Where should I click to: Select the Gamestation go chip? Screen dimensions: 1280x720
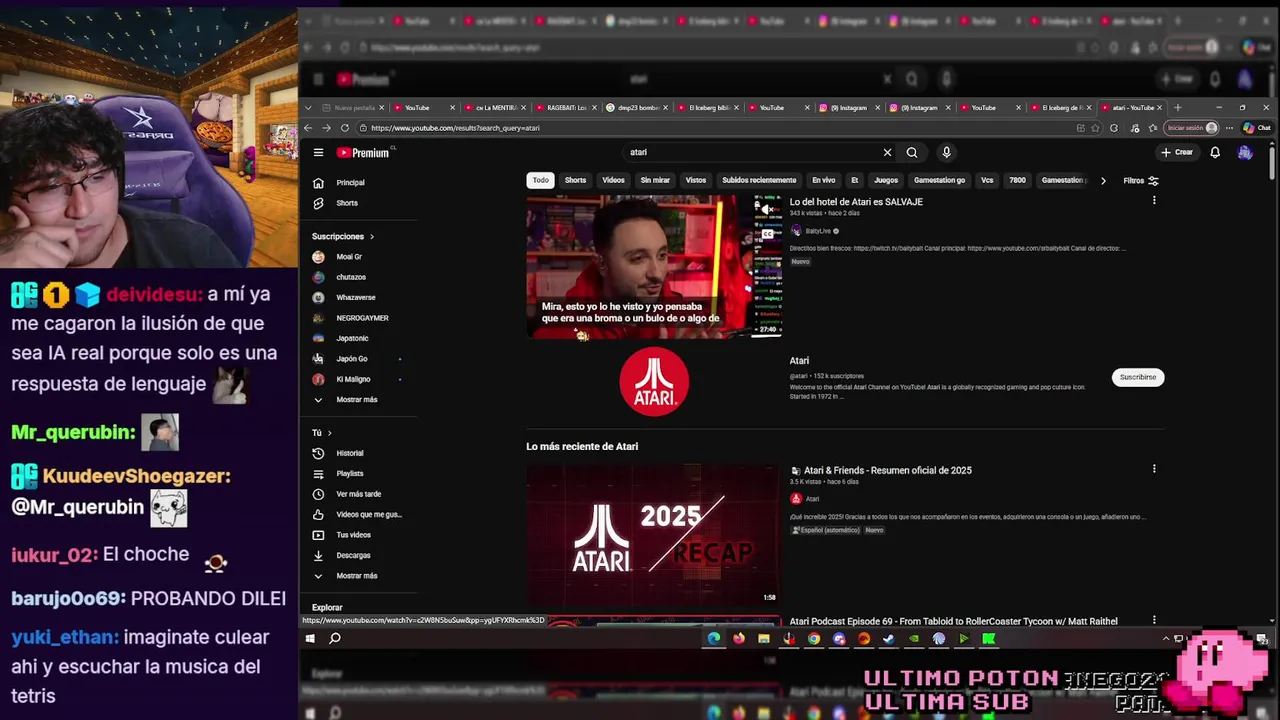coord(940,181)
